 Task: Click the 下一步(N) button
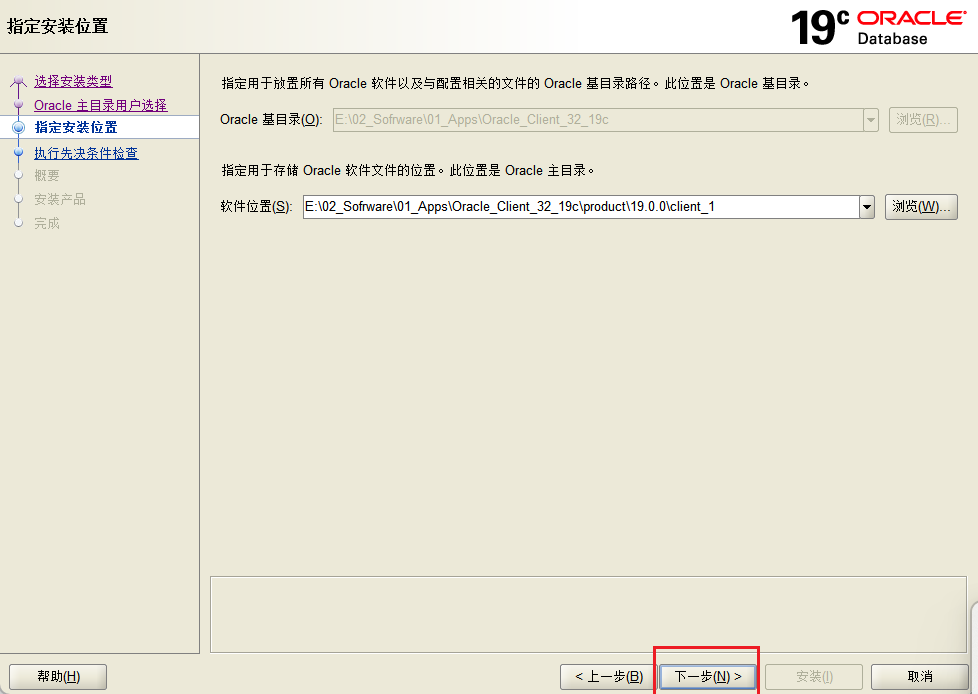point(707,676)
